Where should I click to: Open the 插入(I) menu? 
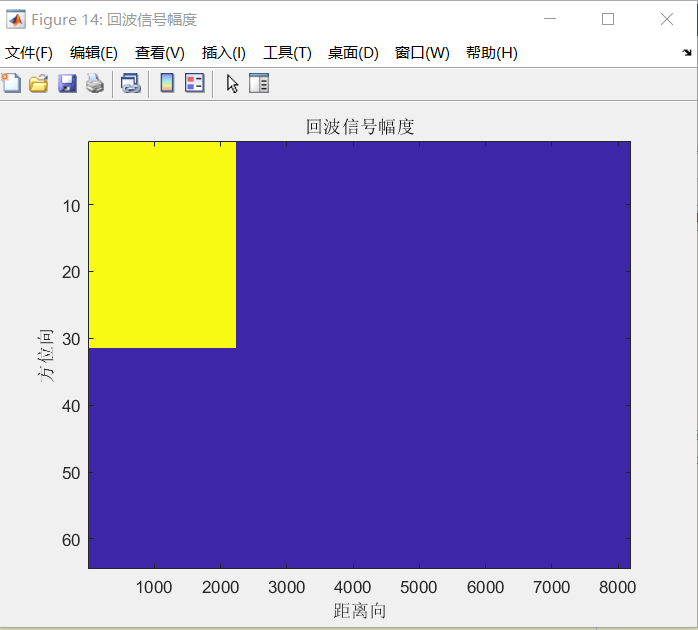coord(223,53)
